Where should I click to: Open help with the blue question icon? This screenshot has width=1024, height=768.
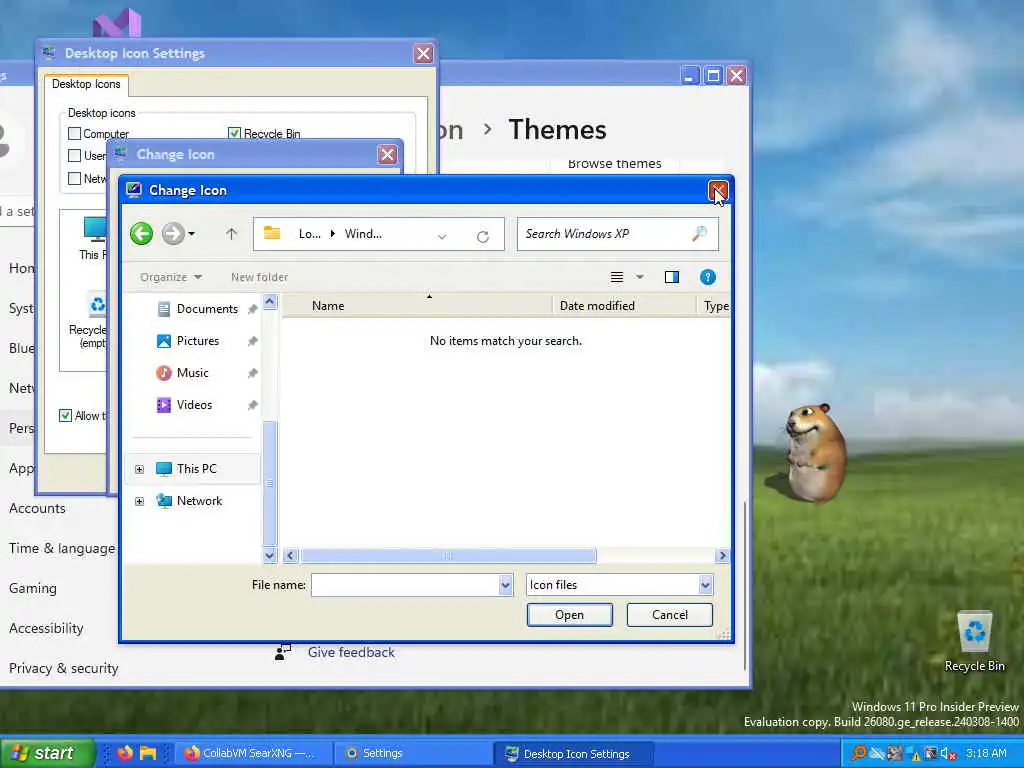pos(707,277)
